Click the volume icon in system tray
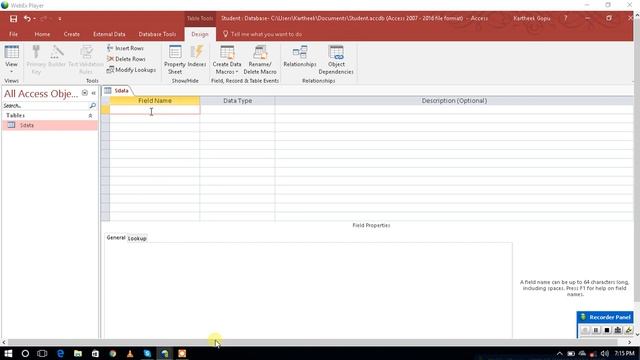 605,353
